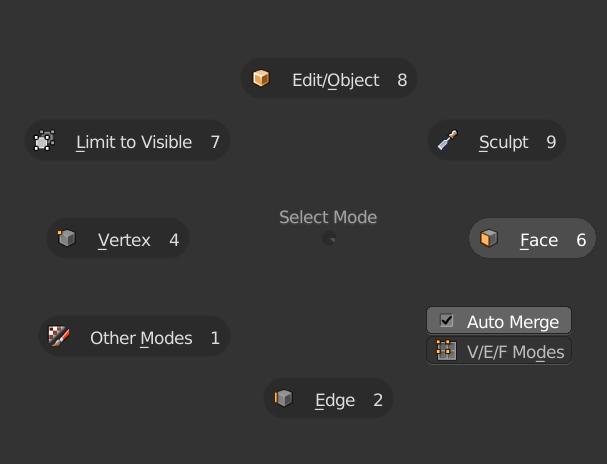Click the Face select cube icon
The image size is (607, 464).
(489, 239)
